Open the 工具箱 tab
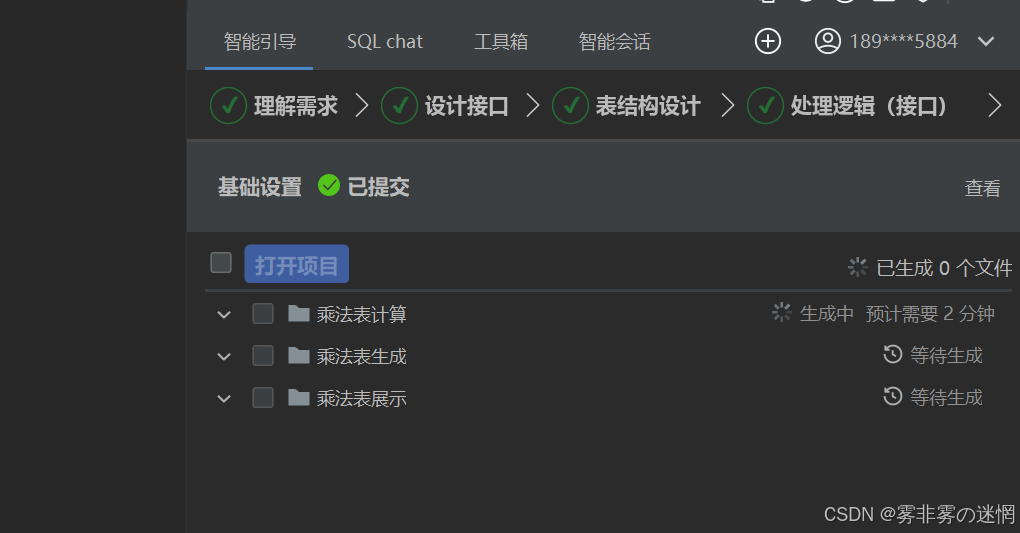Viewport: 1020px width, 533px height. [501, 42]
